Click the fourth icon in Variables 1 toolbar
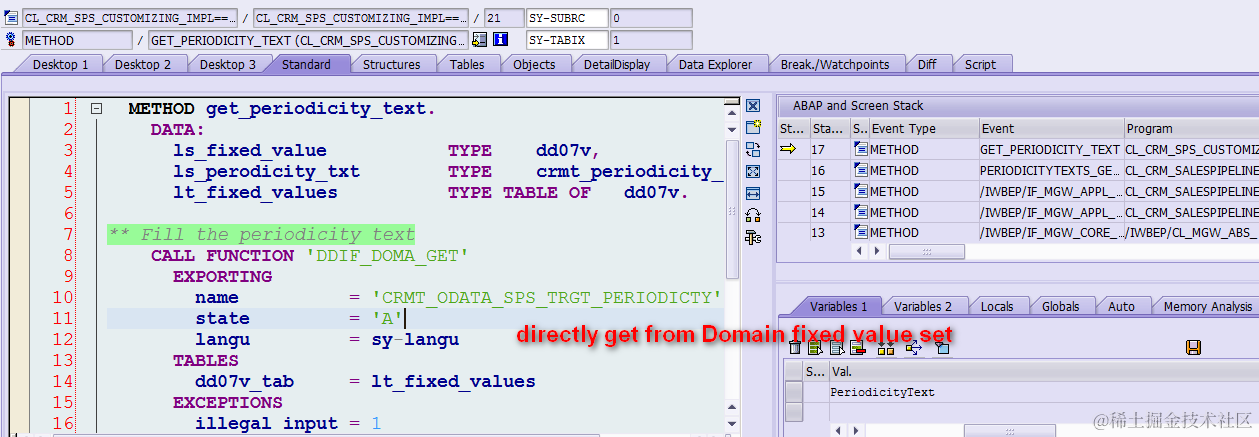Screen dimensions: 1259x437 (857, 348)
